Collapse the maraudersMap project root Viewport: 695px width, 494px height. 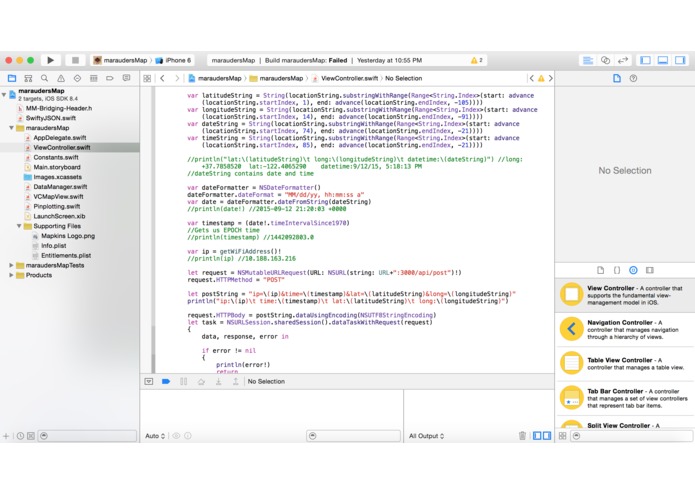click(x=4, y=94)
